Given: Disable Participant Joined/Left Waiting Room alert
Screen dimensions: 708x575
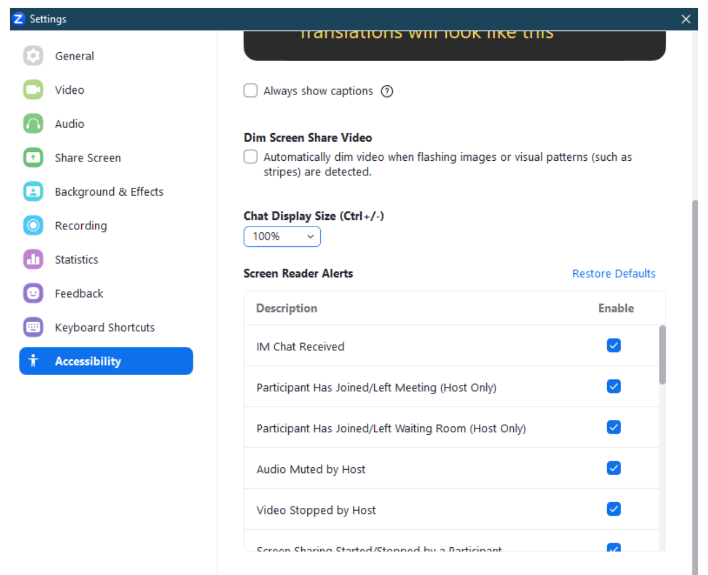Looking at the screenshot, I should pyautogui.click(x=614, y=427).
